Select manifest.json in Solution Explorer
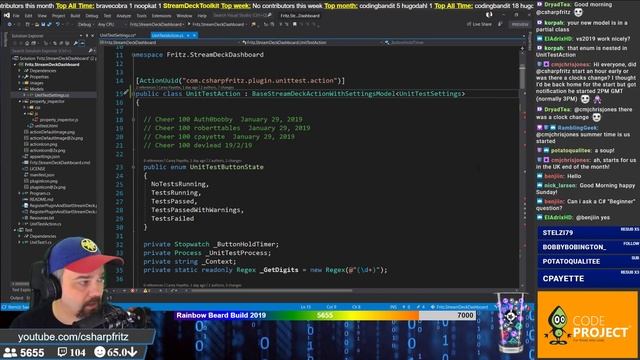640x360 pixels. coord(42,175)
